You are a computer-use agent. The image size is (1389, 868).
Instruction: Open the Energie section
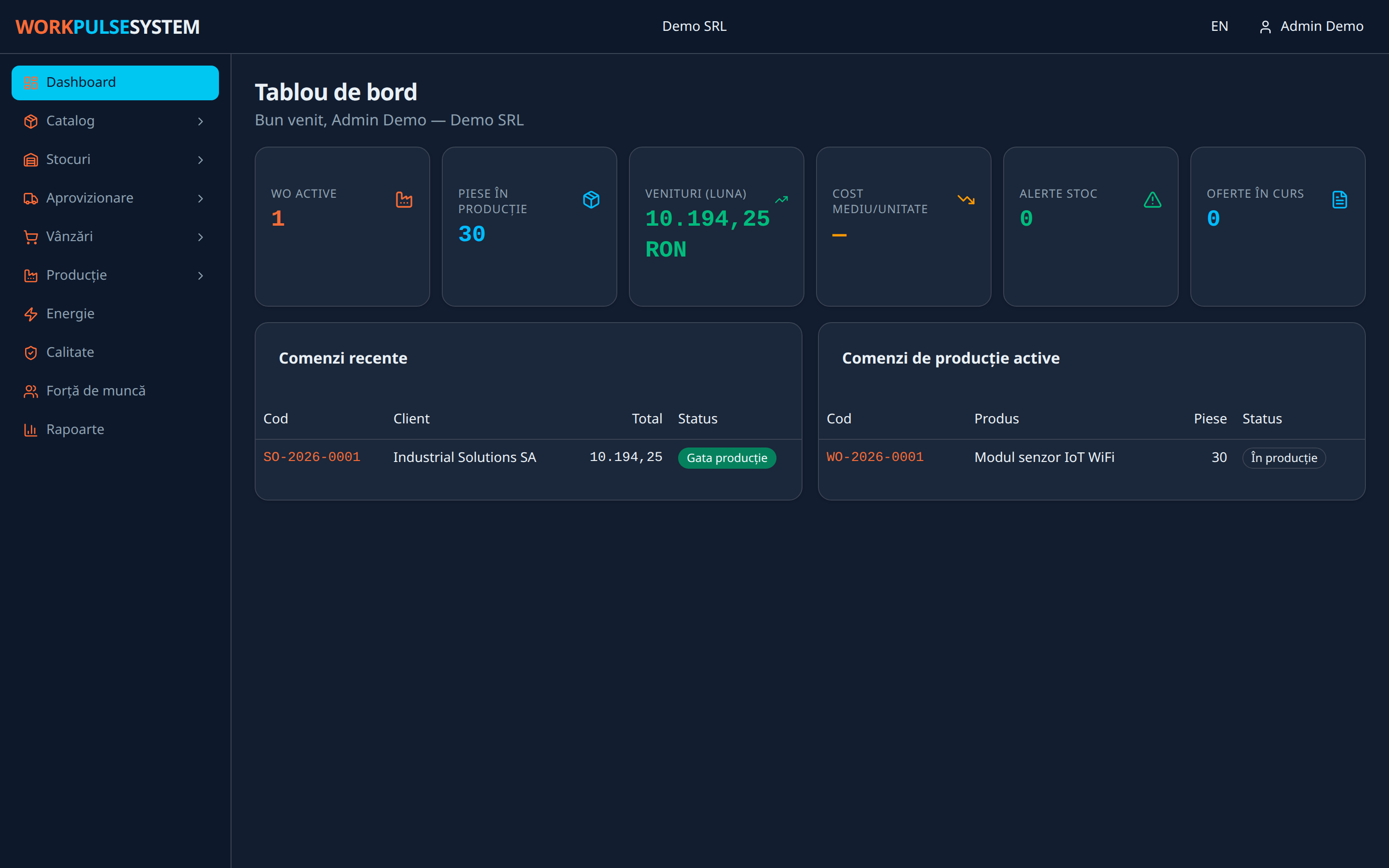click(115, 314)
